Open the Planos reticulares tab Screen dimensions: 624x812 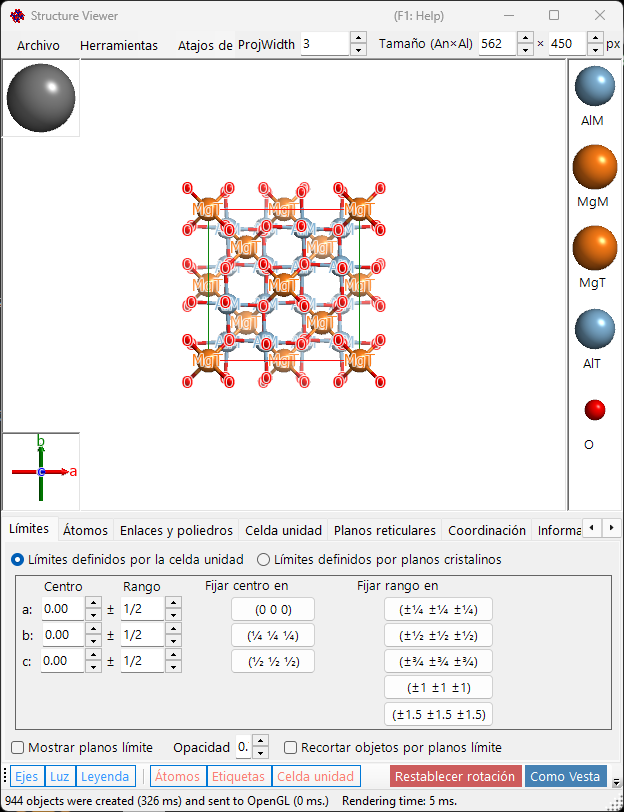pyautogui.click(x=385, y=530)
